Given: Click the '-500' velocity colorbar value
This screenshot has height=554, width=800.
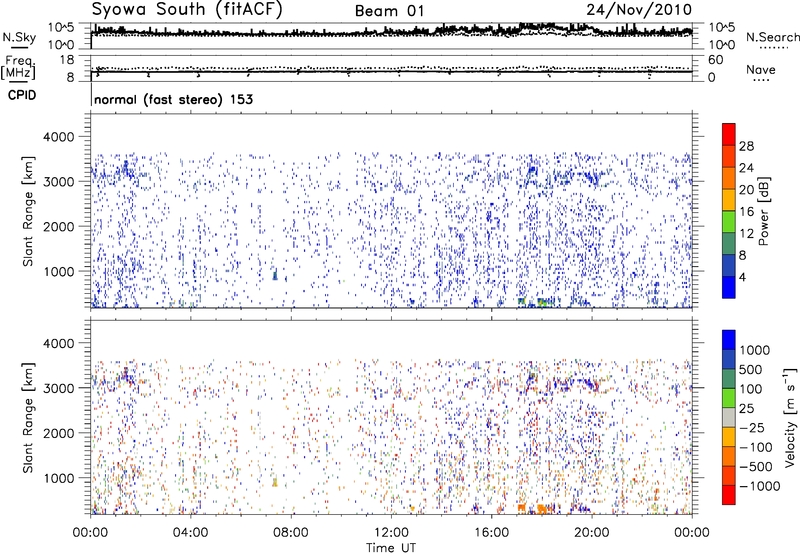Looking at the screenshot, I should pyautogui.click(x=755, y=466).
